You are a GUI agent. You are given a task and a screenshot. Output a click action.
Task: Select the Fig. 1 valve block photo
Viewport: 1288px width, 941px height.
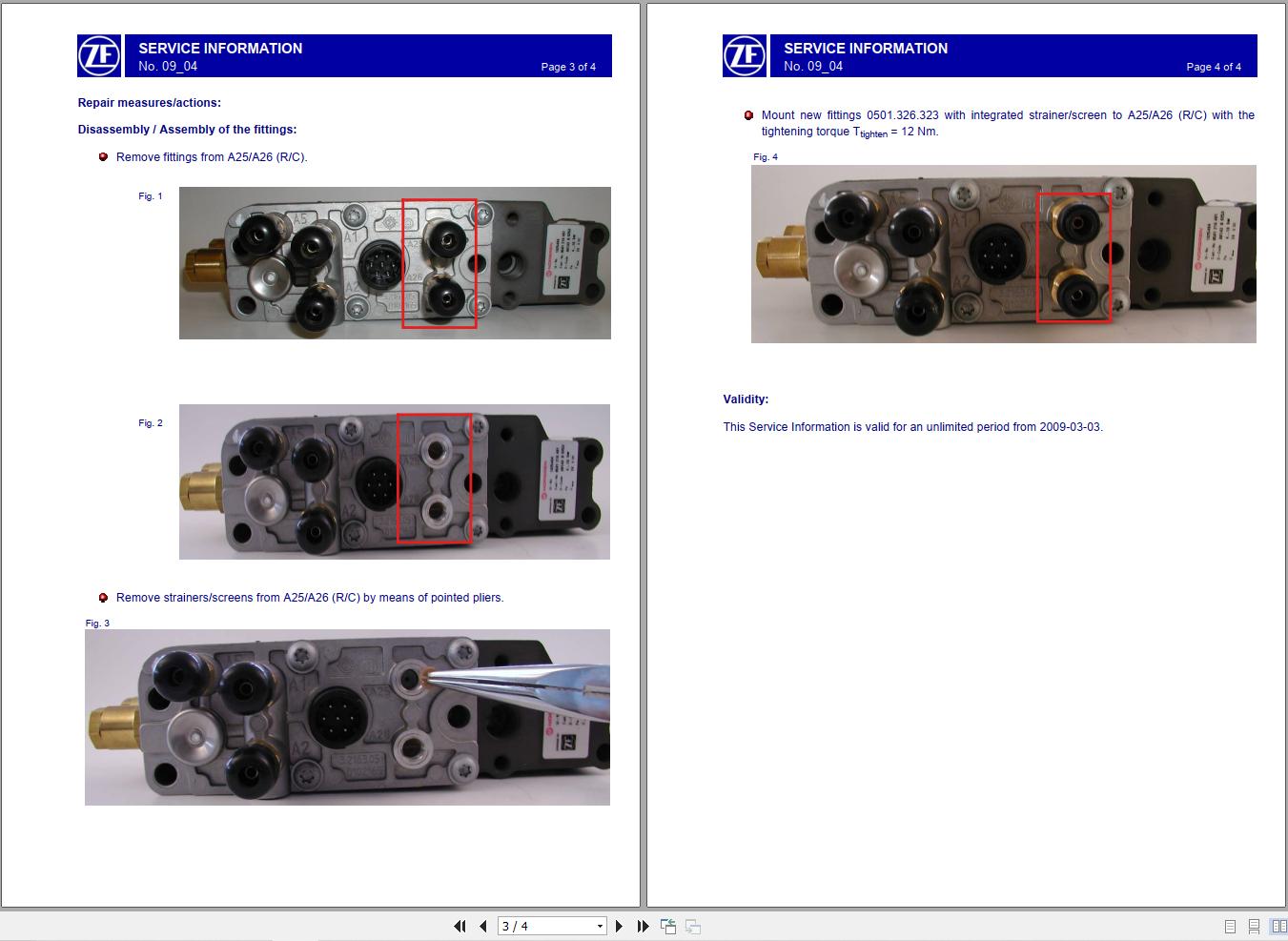tap(395, 262)
